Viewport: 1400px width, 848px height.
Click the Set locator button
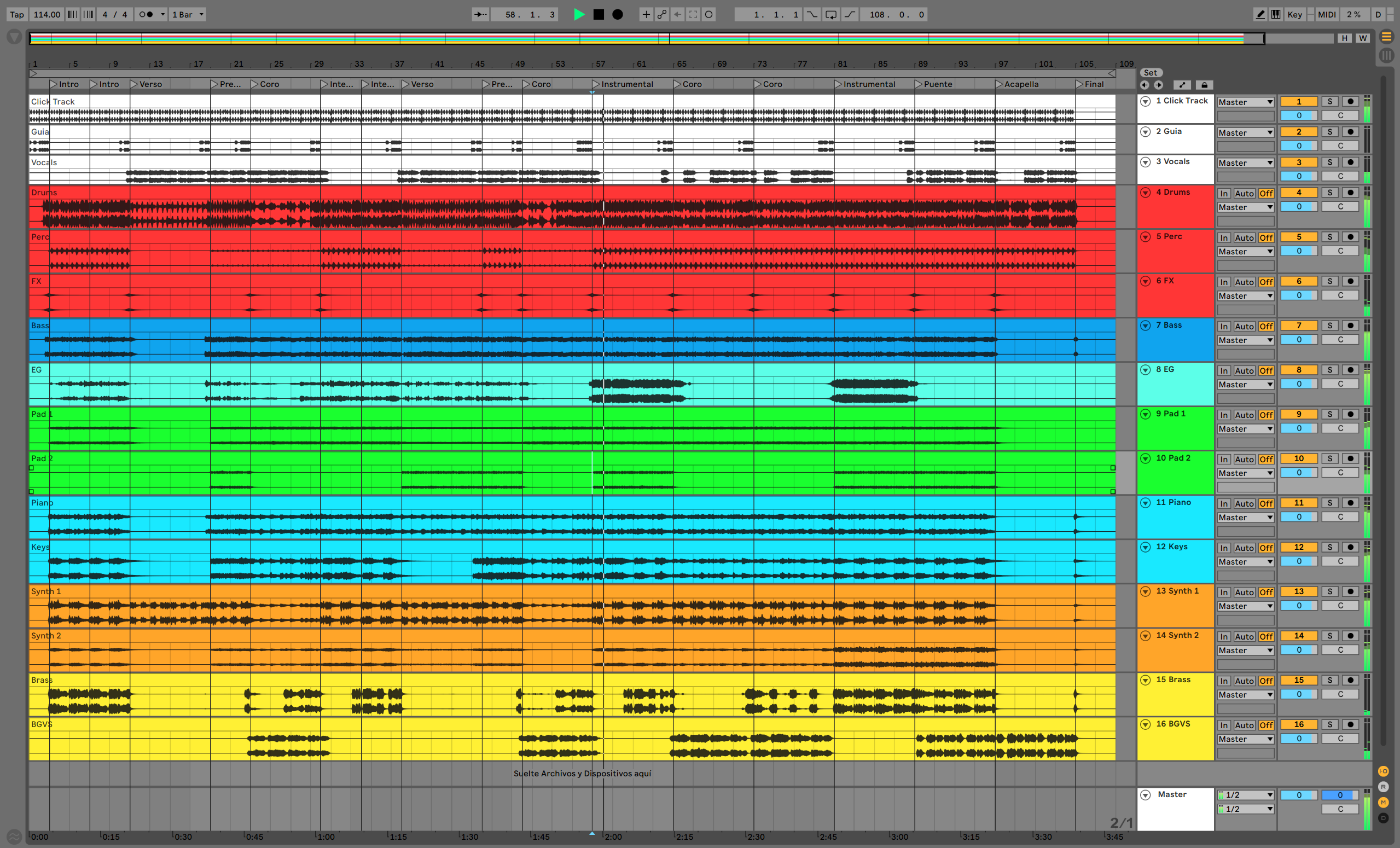tap(1151, 73)
